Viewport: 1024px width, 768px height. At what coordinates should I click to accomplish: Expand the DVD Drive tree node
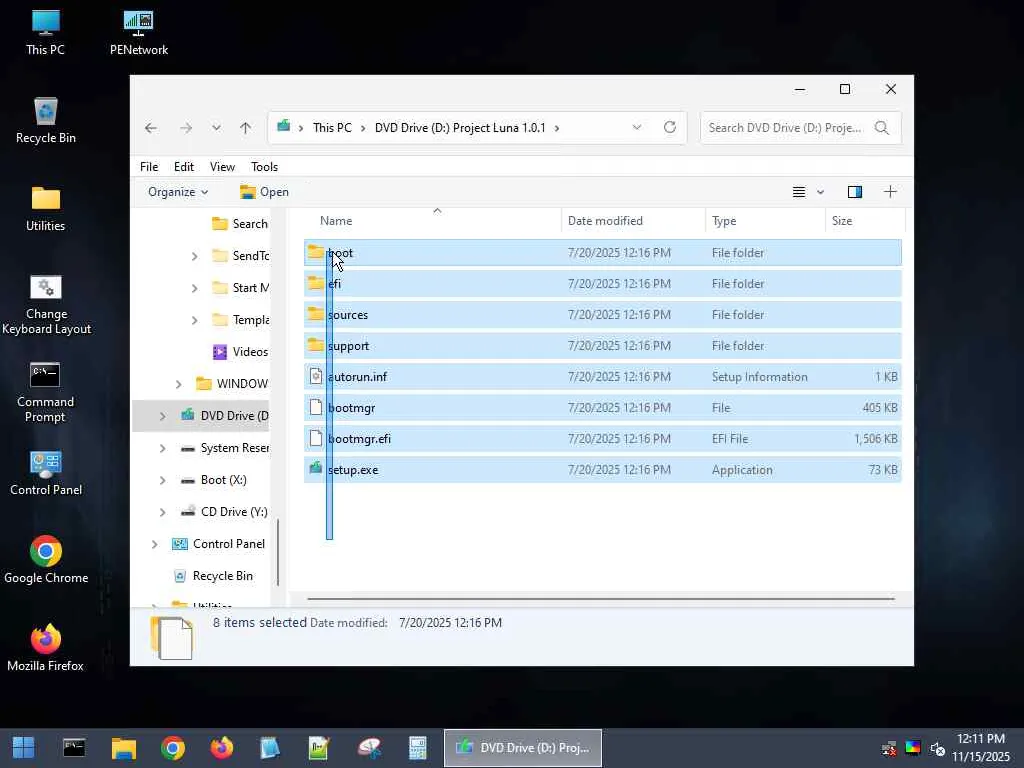[x=163, y=416]
